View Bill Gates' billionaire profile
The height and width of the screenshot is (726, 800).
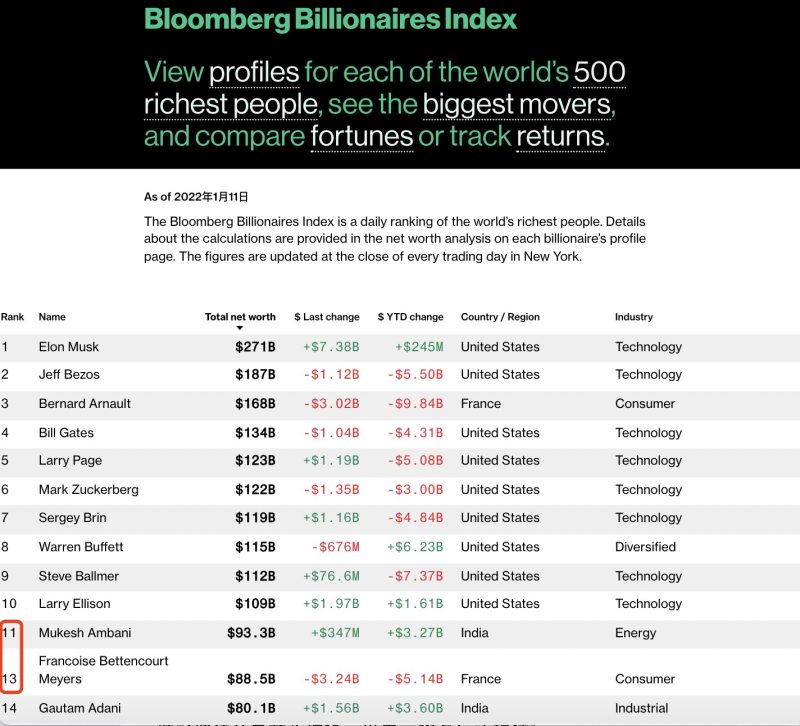click(65, 433)
